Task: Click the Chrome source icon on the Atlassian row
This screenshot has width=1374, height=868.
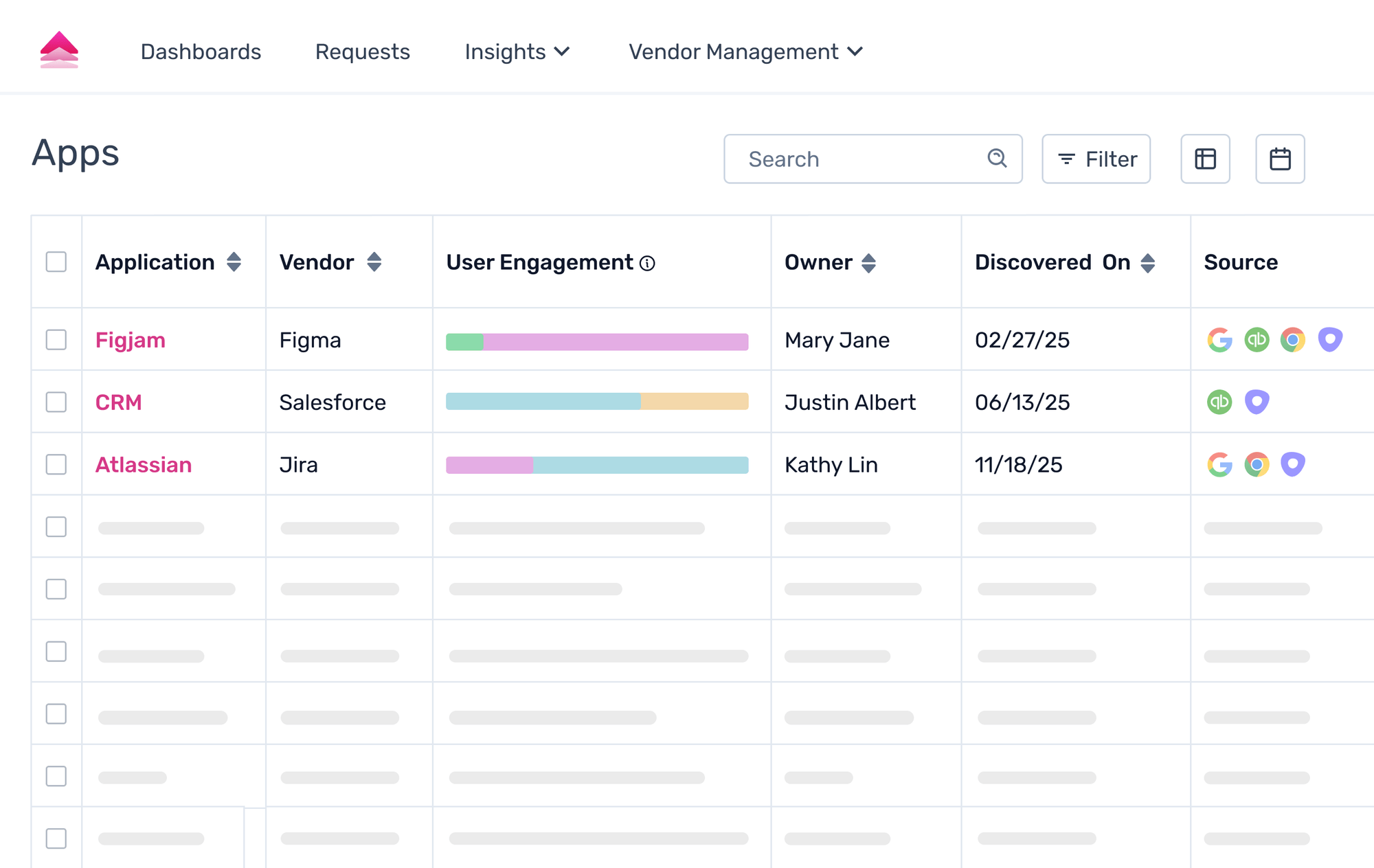Action: click(x=1256, y=464)
